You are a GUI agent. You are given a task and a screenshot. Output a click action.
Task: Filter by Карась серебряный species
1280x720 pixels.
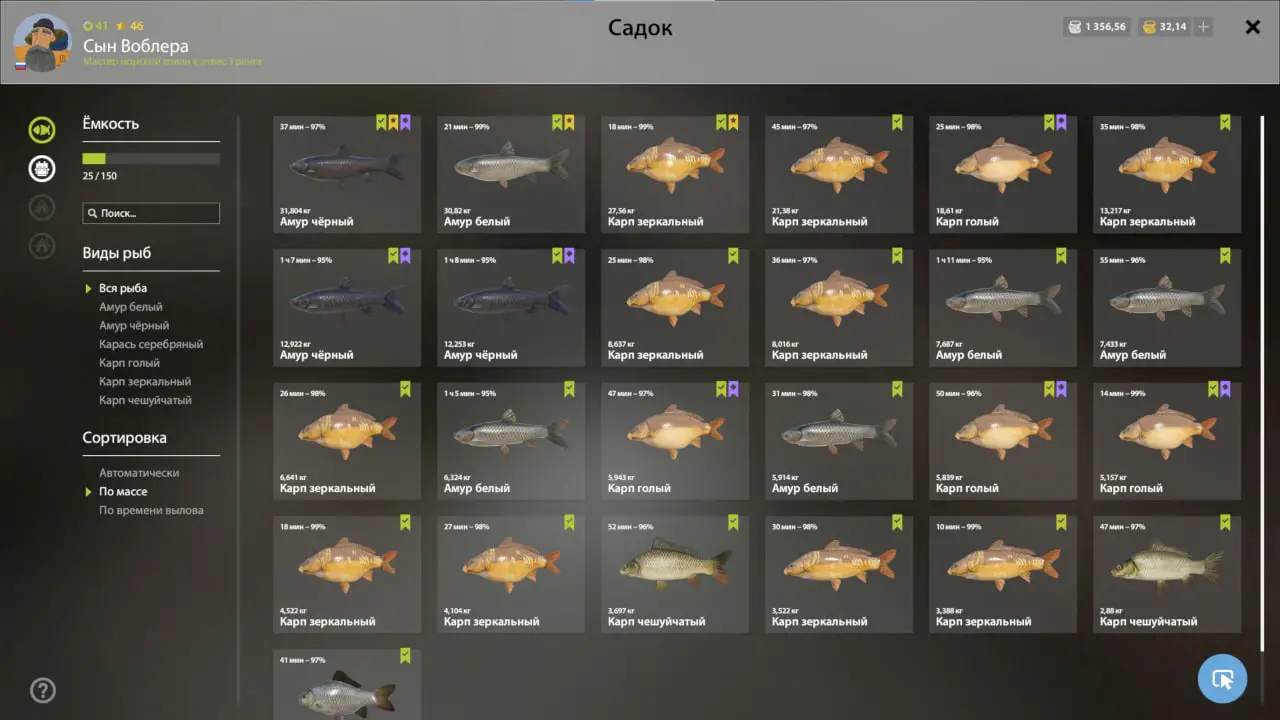point(151,344)
